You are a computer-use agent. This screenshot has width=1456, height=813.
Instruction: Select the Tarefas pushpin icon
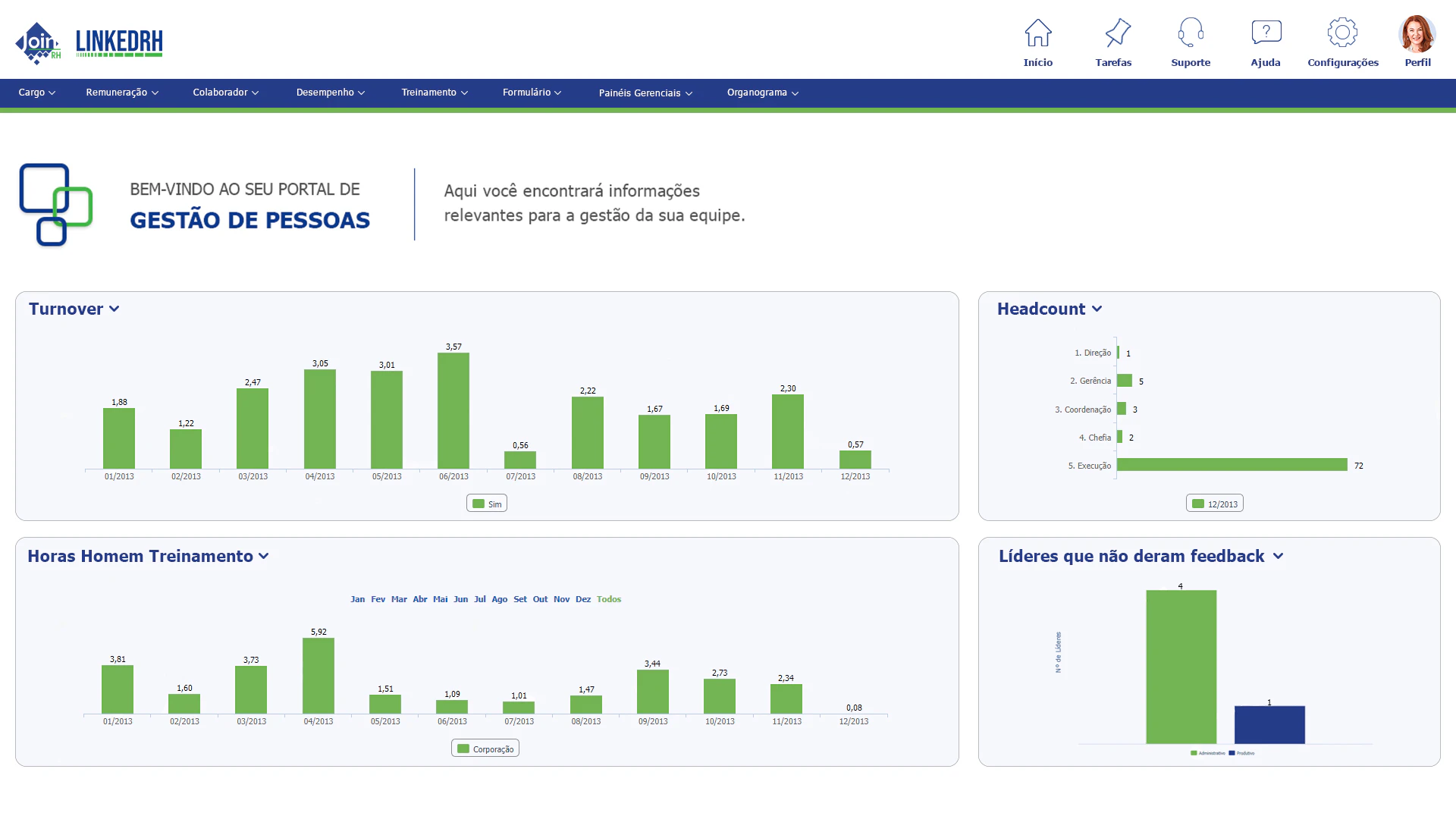pos(1113,34)
